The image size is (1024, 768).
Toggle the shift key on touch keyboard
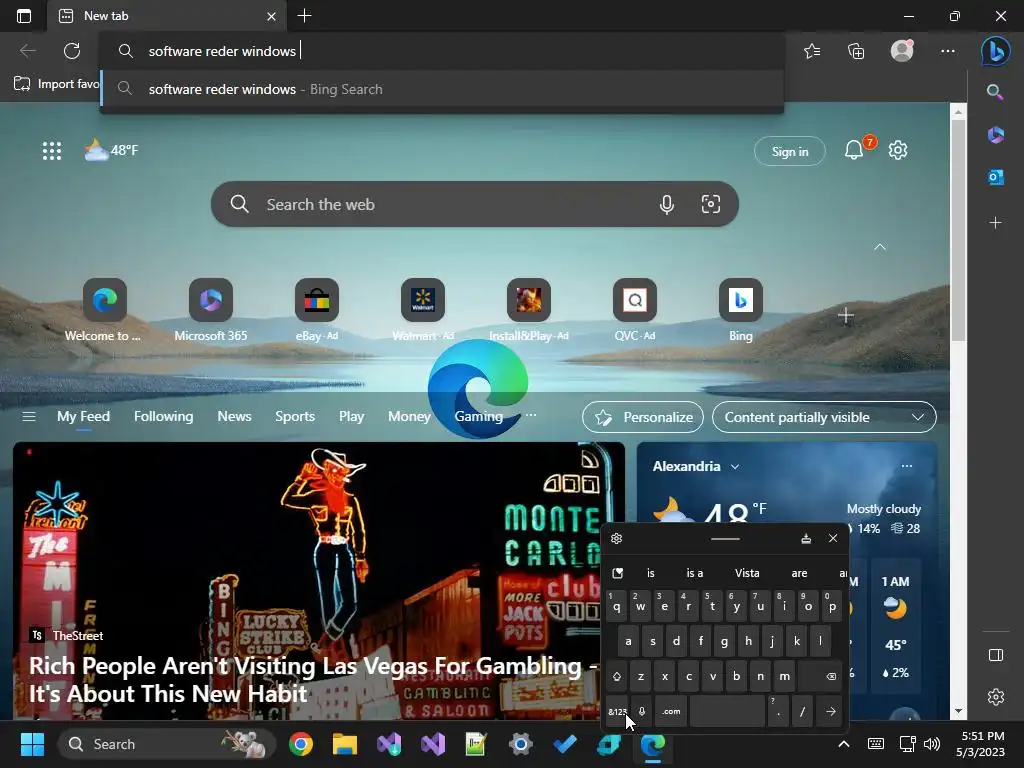click(616, 677)
